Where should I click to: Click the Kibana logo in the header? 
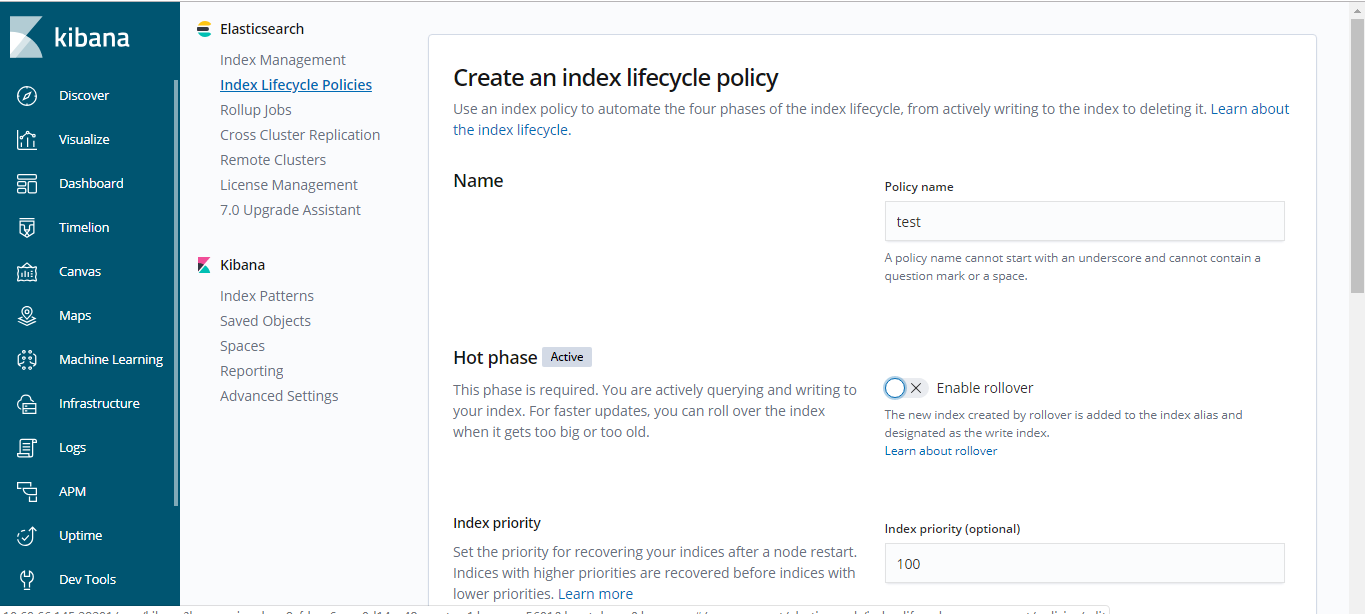point(70,38)
